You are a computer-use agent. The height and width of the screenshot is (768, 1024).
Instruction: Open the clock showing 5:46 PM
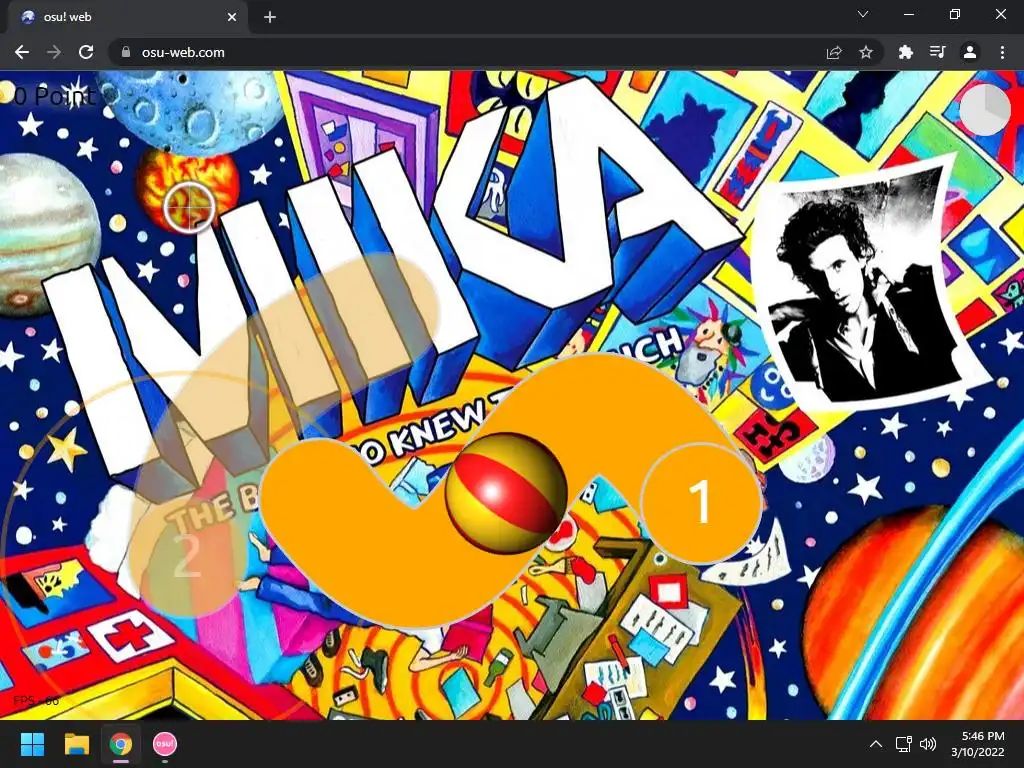(977, 744)
